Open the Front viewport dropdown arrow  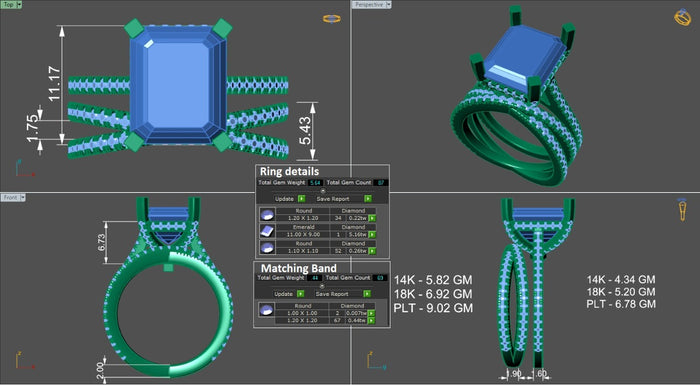[x=22, y=197]
